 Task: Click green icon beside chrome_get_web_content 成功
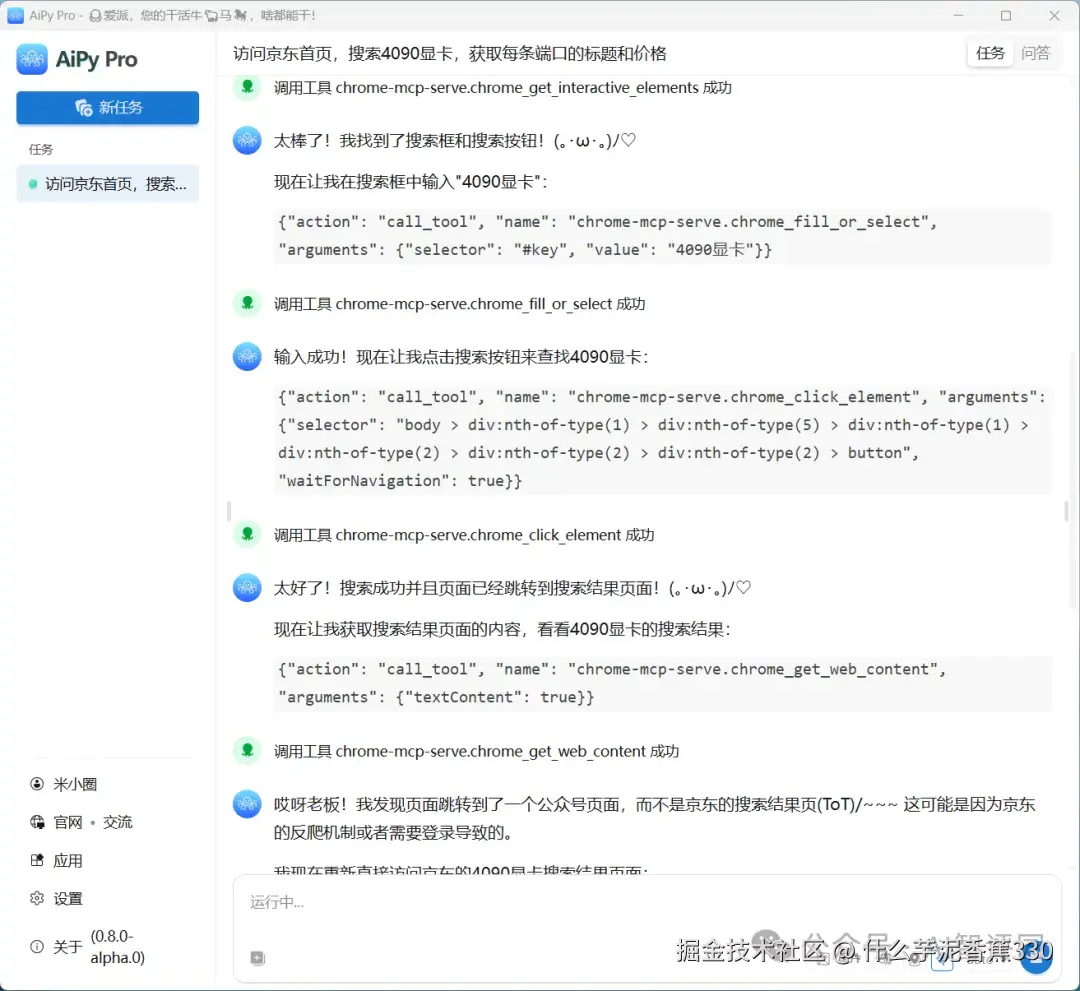tap(247, 751)
